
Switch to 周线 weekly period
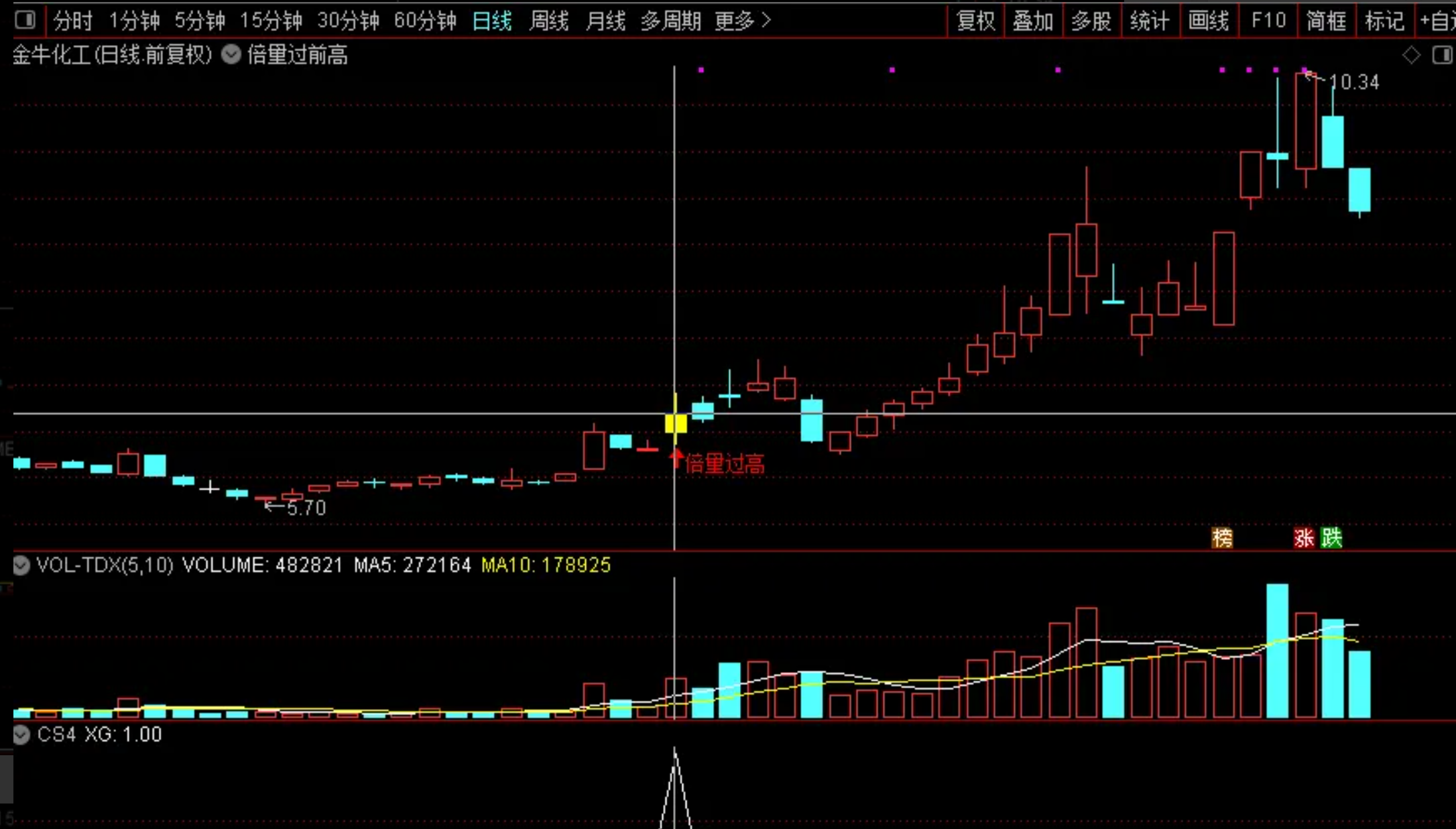pos(548,21)
